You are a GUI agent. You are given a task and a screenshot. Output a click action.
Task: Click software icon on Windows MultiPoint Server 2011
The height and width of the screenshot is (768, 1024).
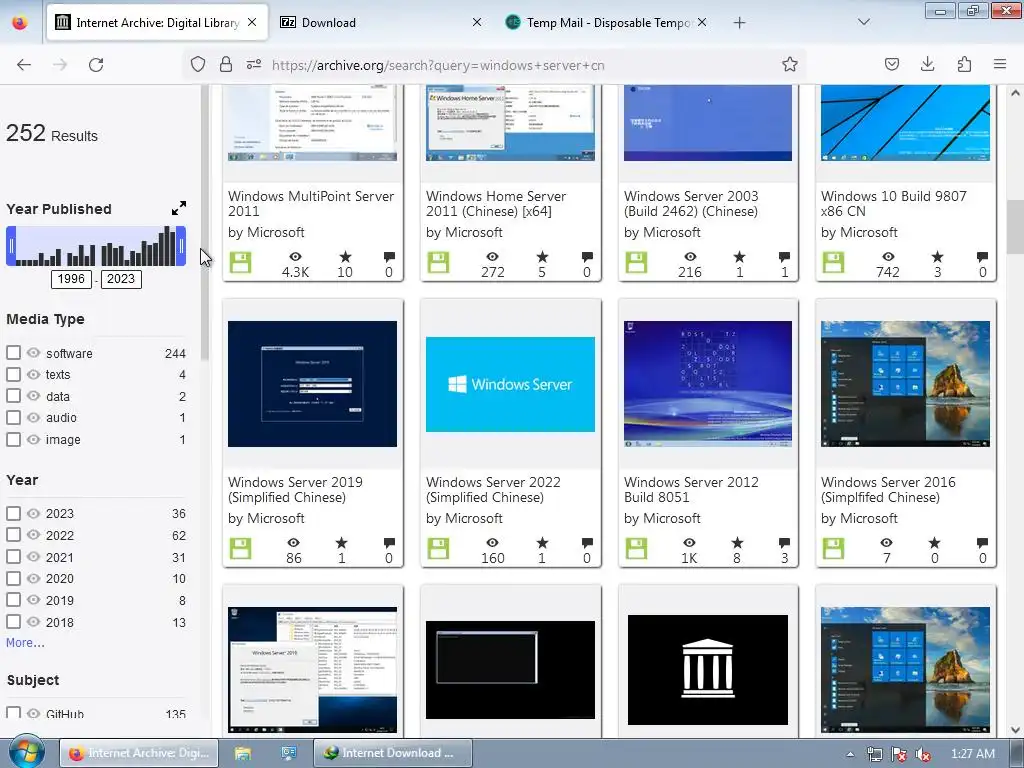[240, 262]
